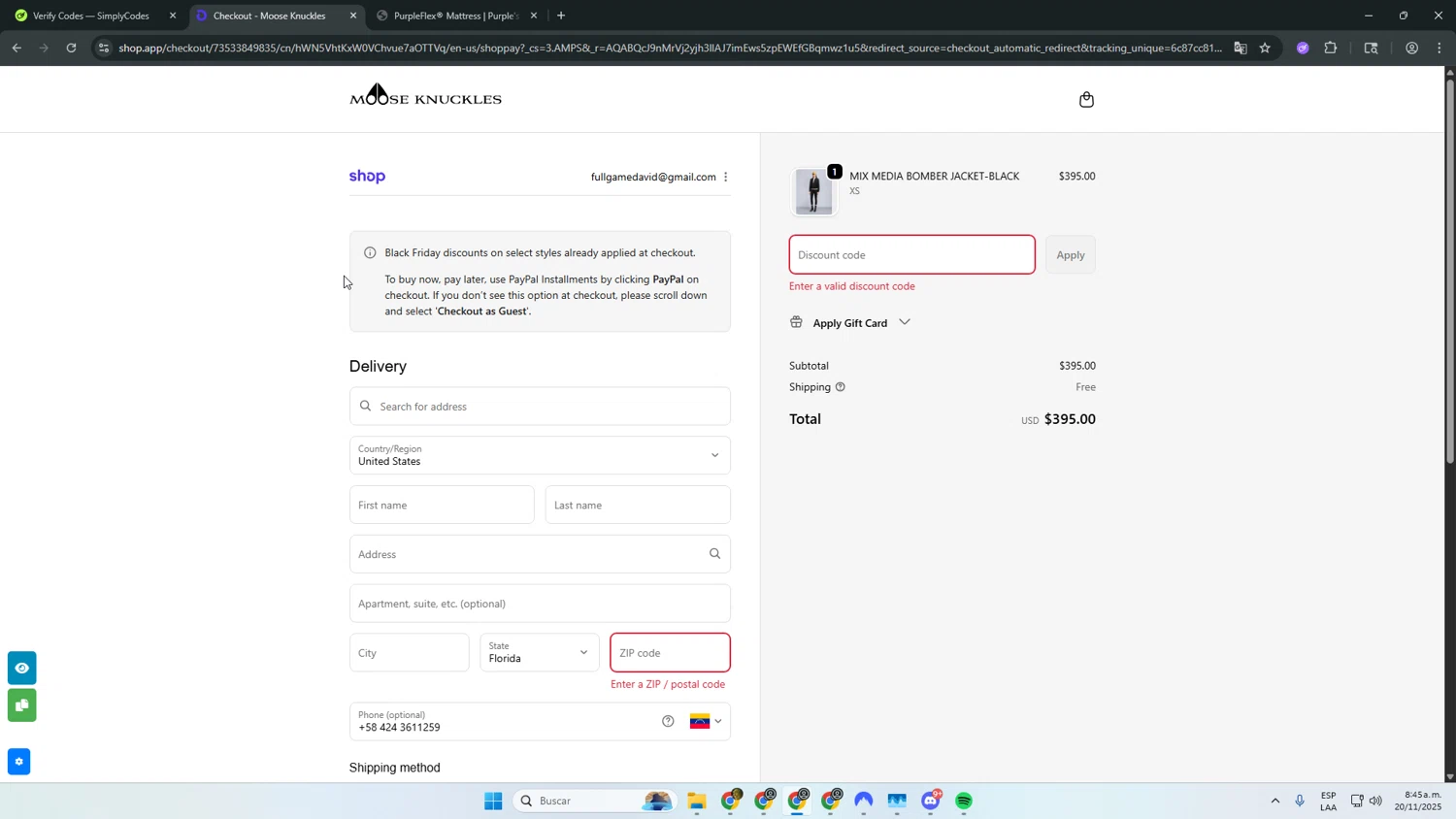Reload the current page
The width and height of the screenshot is (1456, 819).
[71, 48]
